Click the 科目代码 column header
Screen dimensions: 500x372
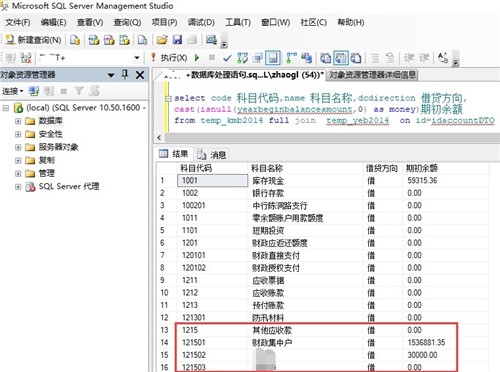(x=212, y=168)
